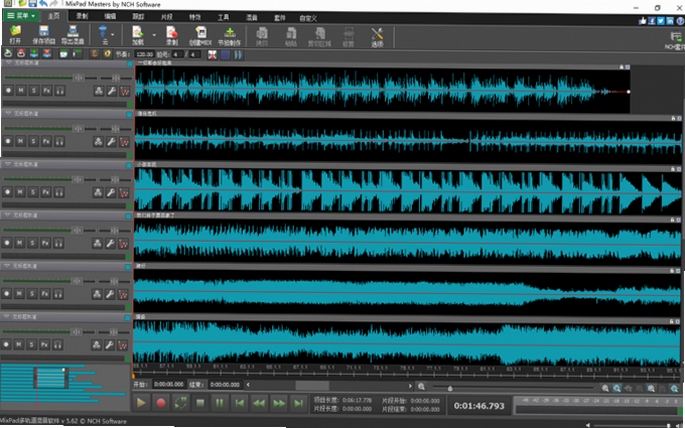Open a project with the 打开 icon
685x428 pixels.
click(x=15, y=35)
